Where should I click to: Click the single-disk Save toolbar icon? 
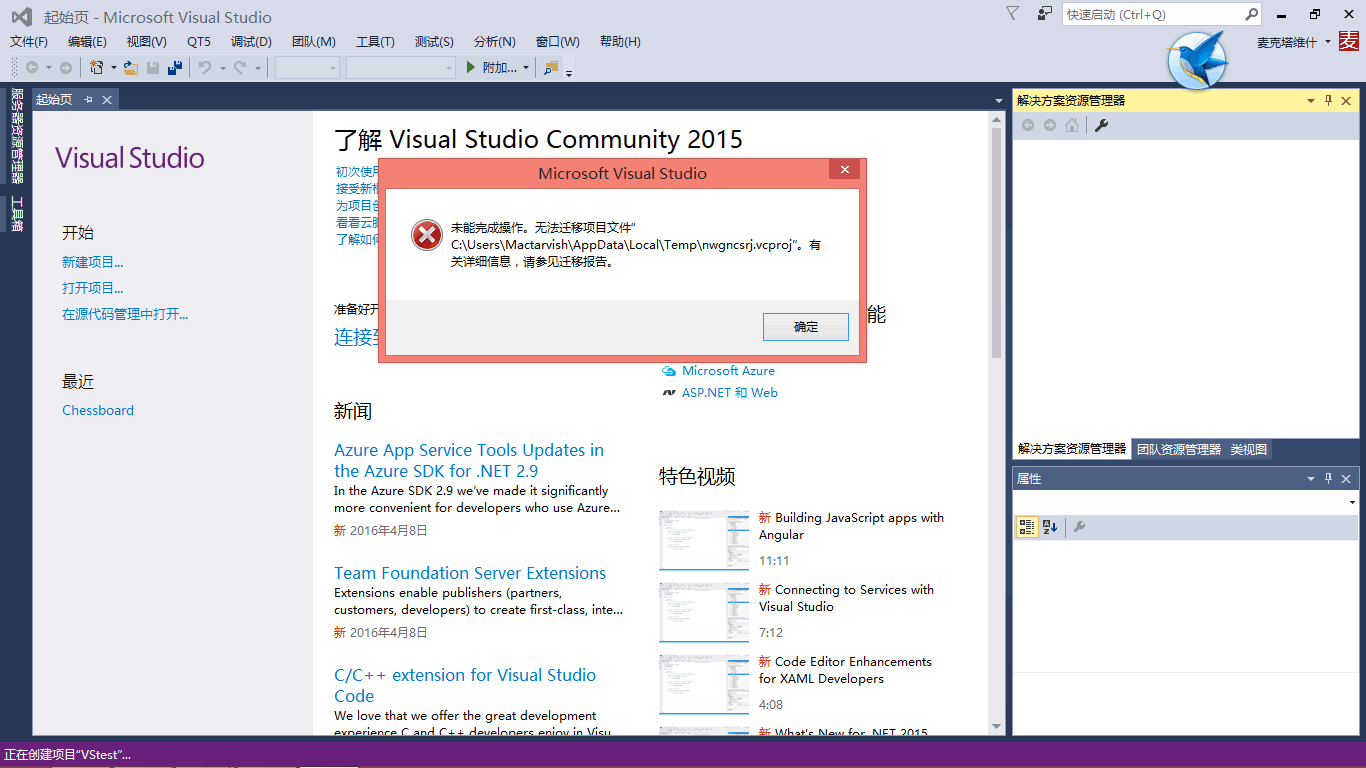point(153,67)
